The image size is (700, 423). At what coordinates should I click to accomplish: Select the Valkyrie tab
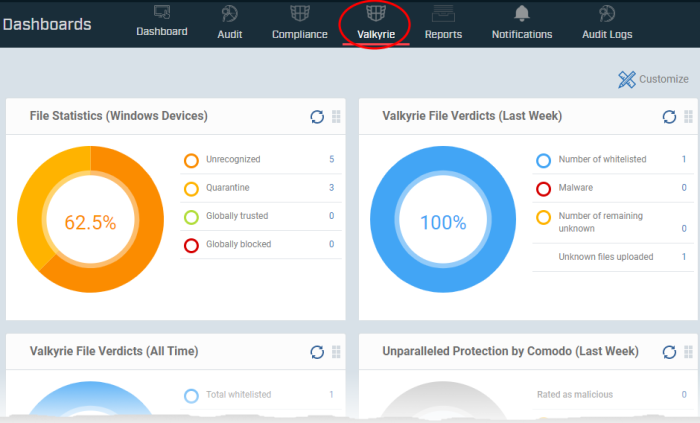(376, 23)
